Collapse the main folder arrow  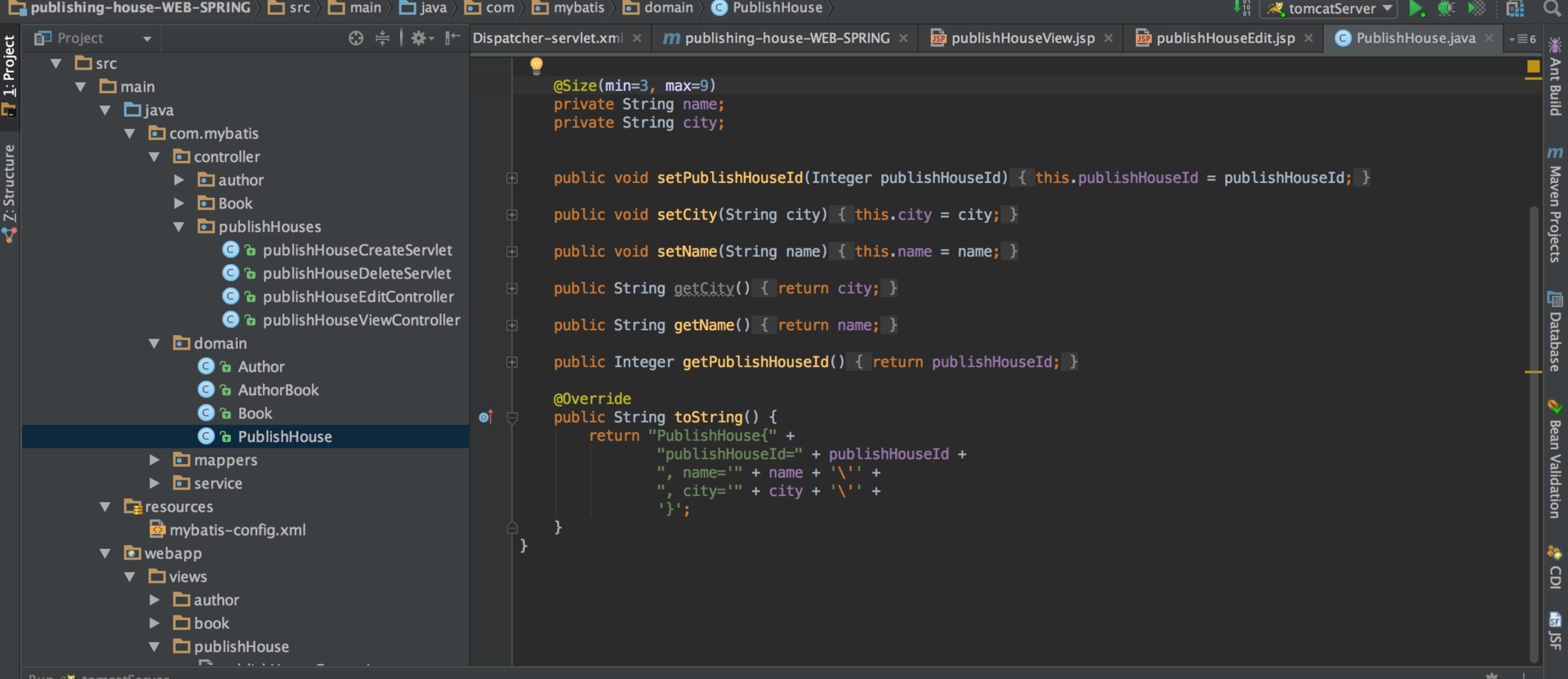point(81,87)
